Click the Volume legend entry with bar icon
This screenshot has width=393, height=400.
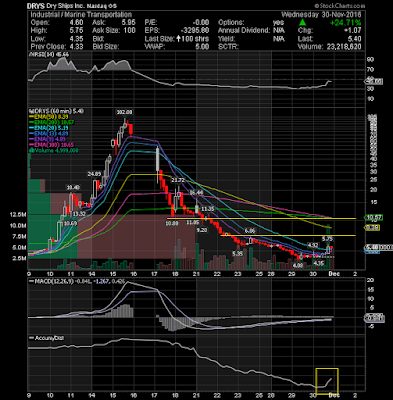pyautogui.click(x=54, y=151)
